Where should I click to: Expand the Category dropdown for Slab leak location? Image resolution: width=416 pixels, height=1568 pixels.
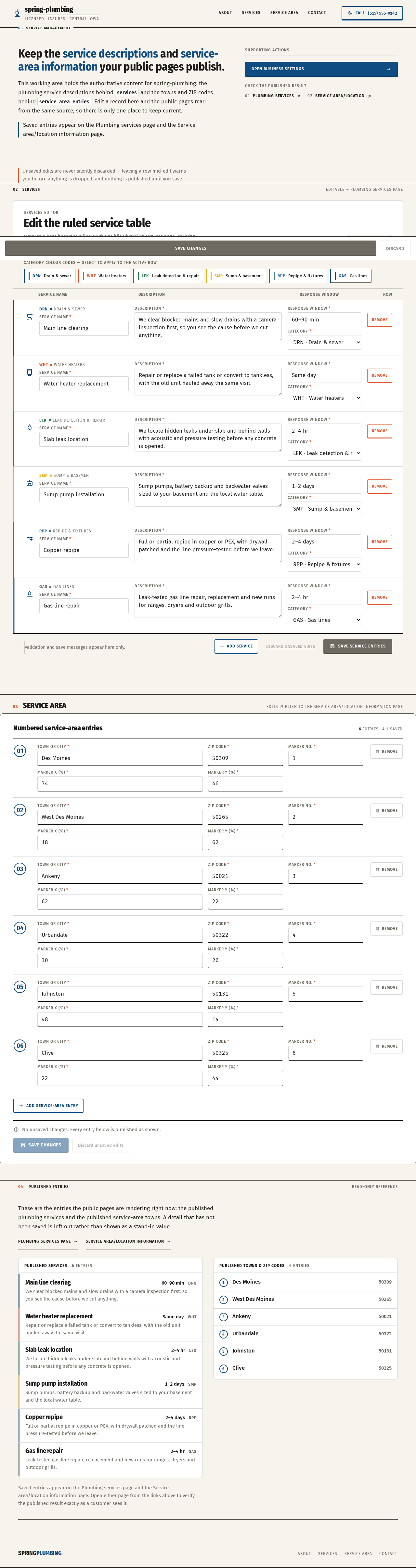pyautogui.click(x=324, y=453)
